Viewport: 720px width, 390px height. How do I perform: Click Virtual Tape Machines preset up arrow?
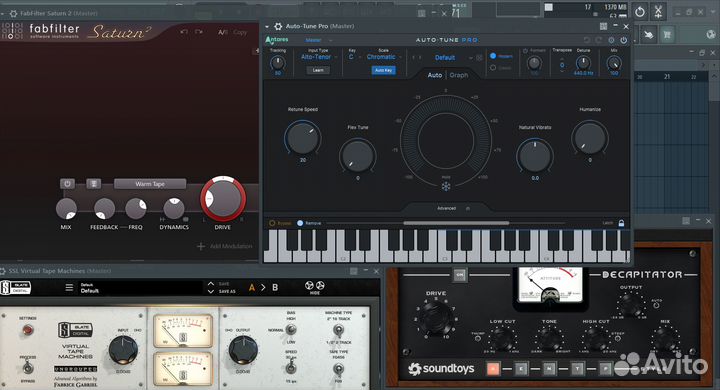tap(211, 284)
